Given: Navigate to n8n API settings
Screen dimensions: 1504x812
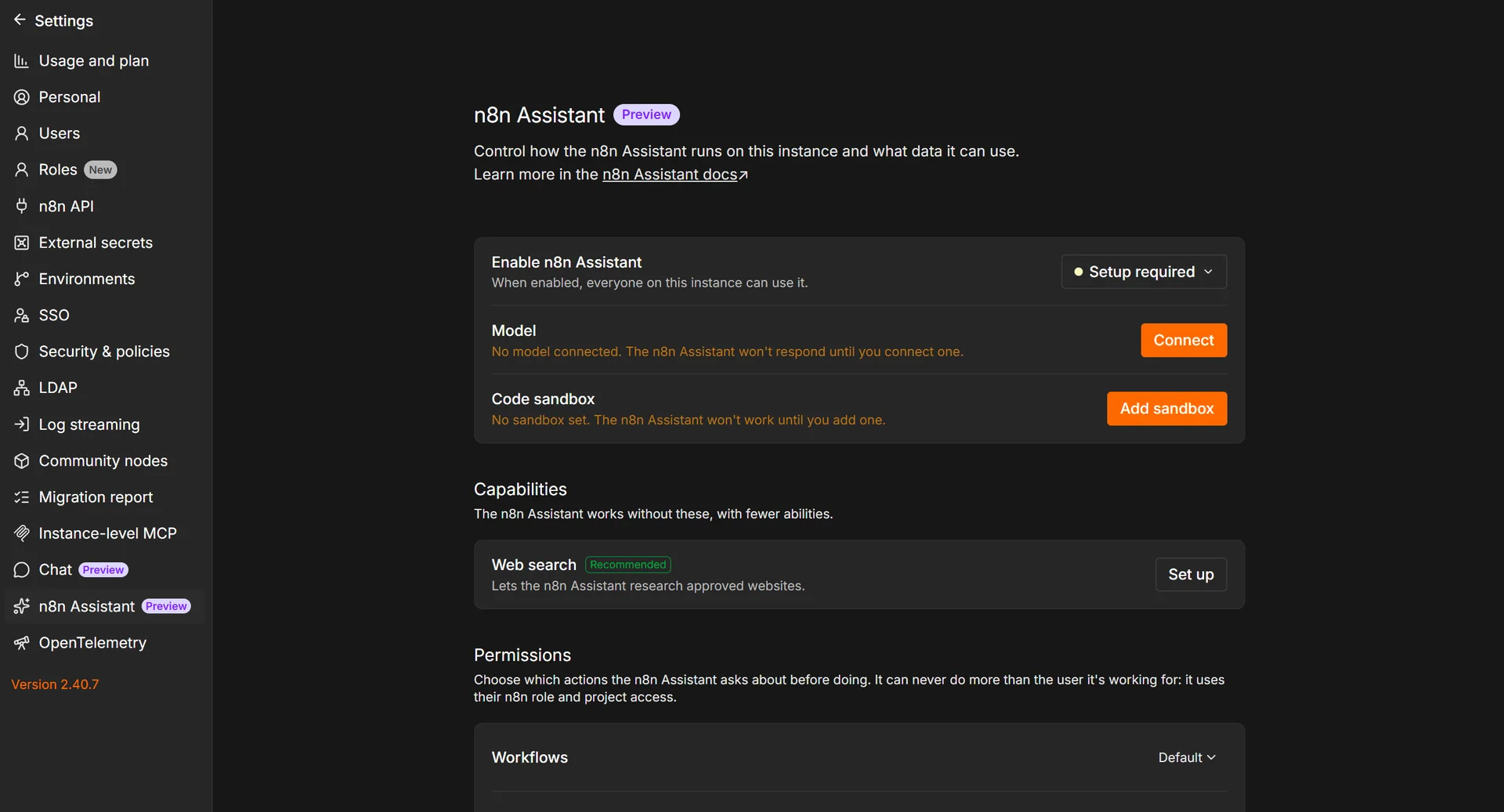Looking at the screenshot, I should (x=105, y=206).
